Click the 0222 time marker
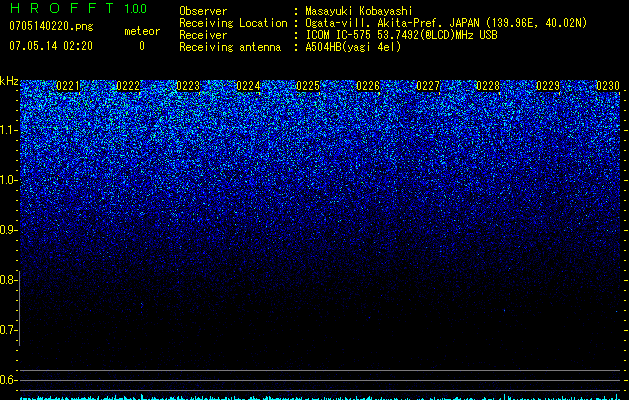The height and width of the screenshot is (400, 629). pyautogui.click(x=128, y=86)
